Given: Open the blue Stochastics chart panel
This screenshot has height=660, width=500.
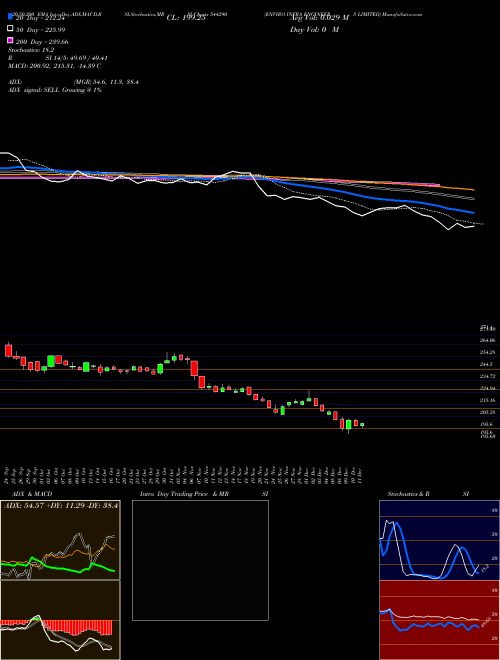Looking at the screenshot, I should pyautogui.click(x=439, y=540).
